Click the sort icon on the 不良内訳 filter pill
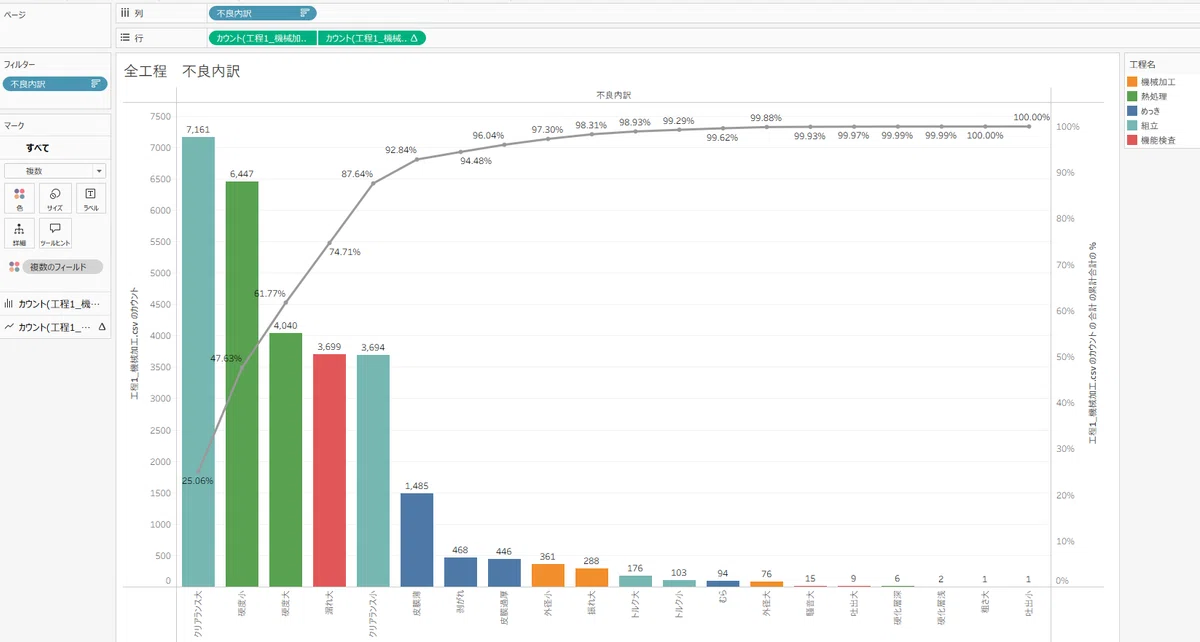This screenshot has width=1200, height=642. click(96, 85)
